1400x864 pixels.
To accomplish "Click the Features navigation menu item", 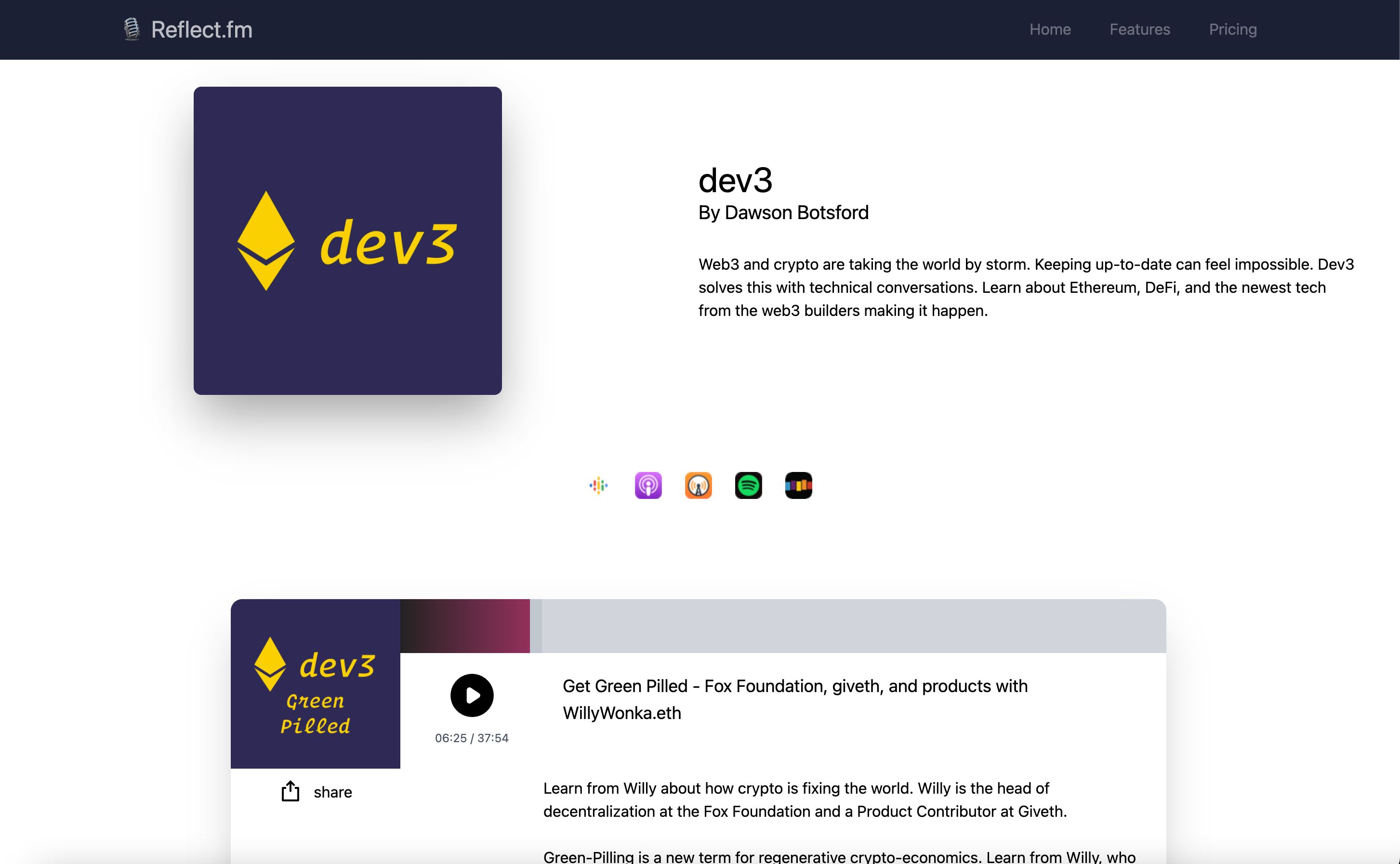I will pyautogui.click(x=1140, y=29).
